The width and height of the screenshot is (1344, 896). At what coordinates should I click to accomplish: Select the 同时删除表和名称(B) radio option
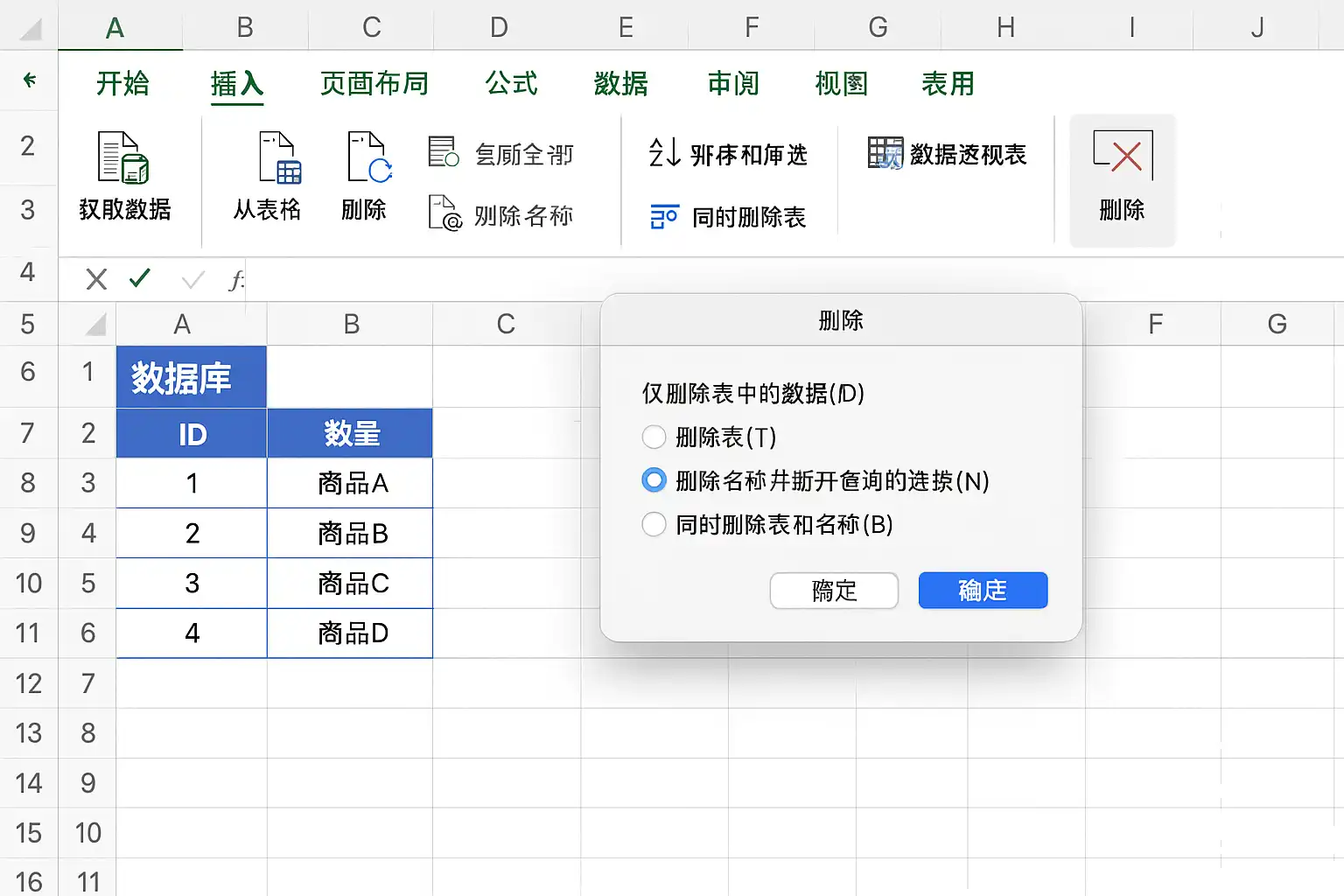tap(654, 524)
